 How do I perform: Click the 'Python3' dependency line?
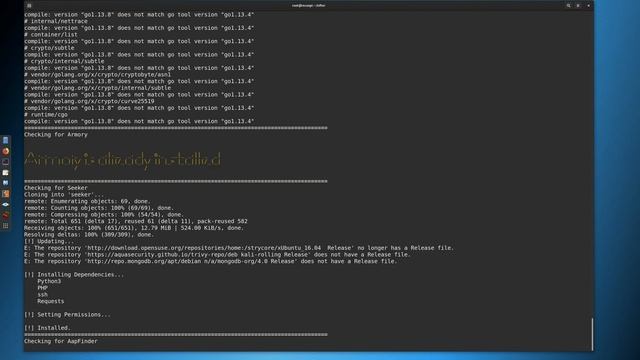click(49, 281)
